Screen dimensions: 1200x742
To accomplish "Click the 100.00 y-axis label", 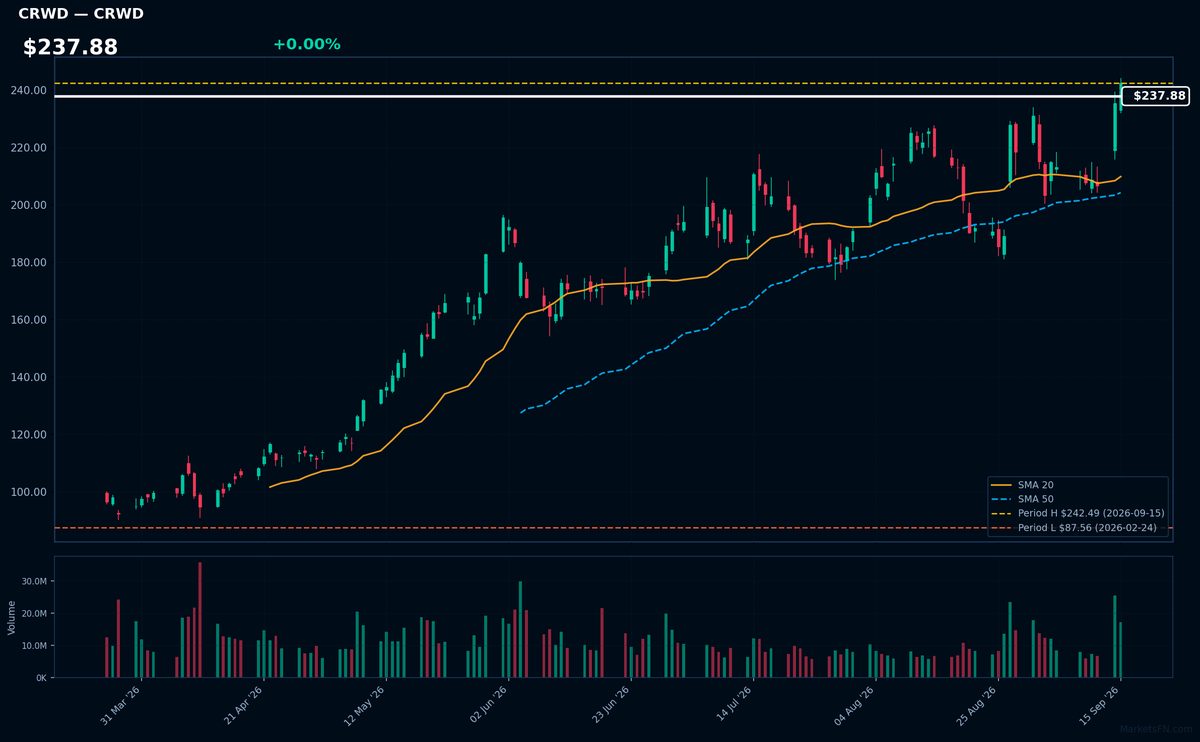I will (30, 492).
